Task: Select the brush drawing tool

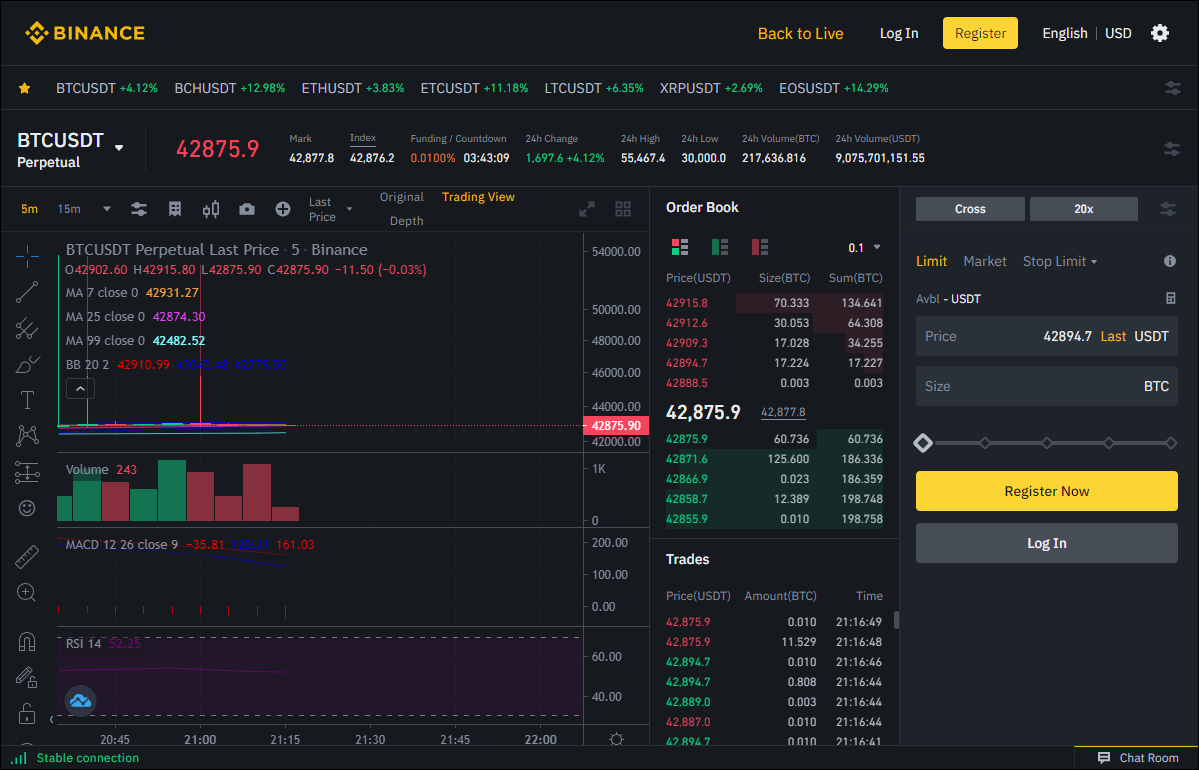Action: pyautogui.click(x=27, y=364)
